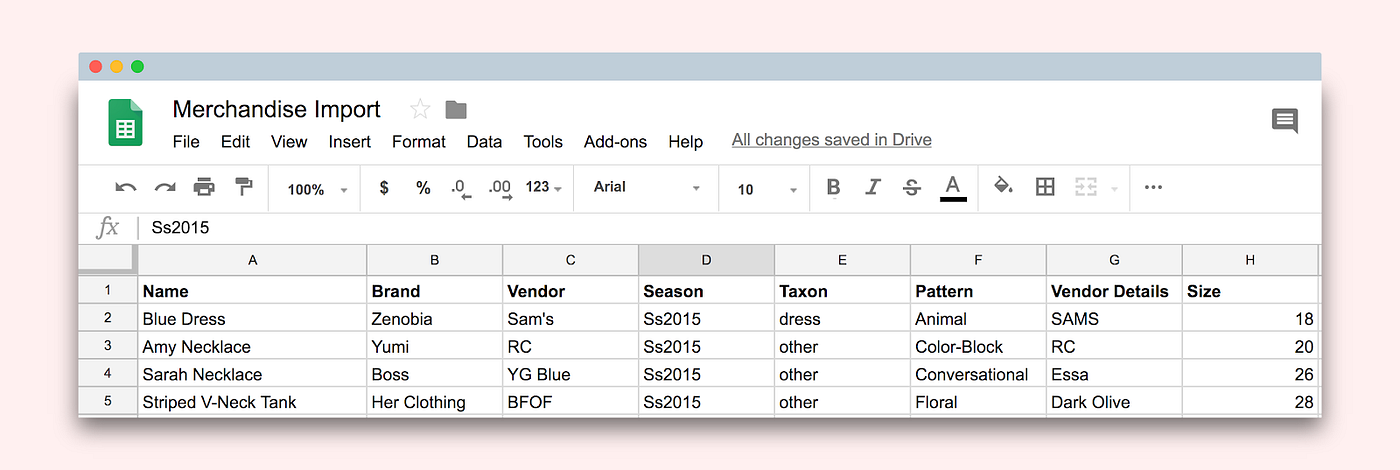Select the paint format roller tool
The height and width of the screenshot is (470, 1400).
tap(243, 187)
